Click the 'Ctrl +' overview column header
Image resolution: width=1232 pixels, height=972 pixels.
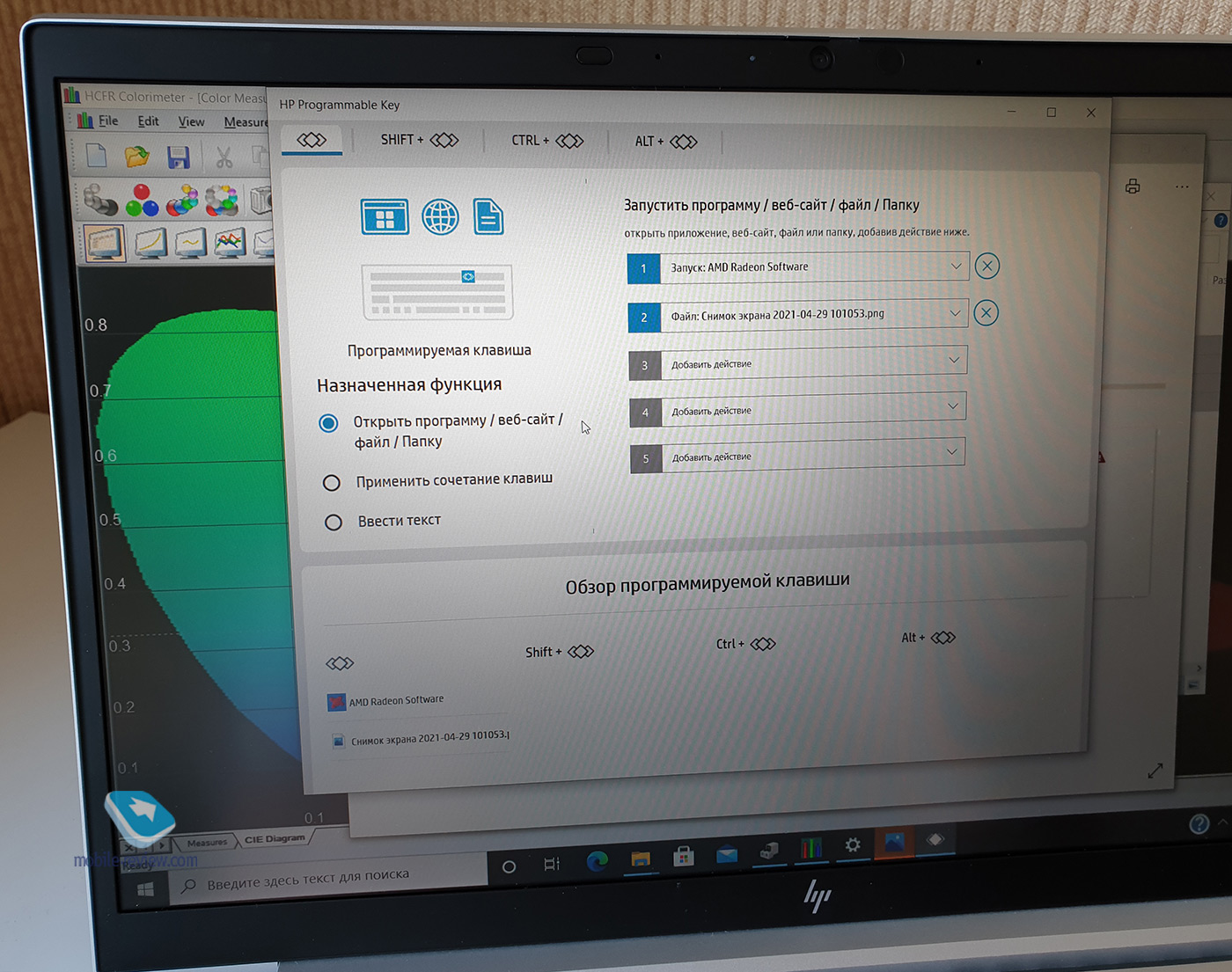[x=746, y=644]
